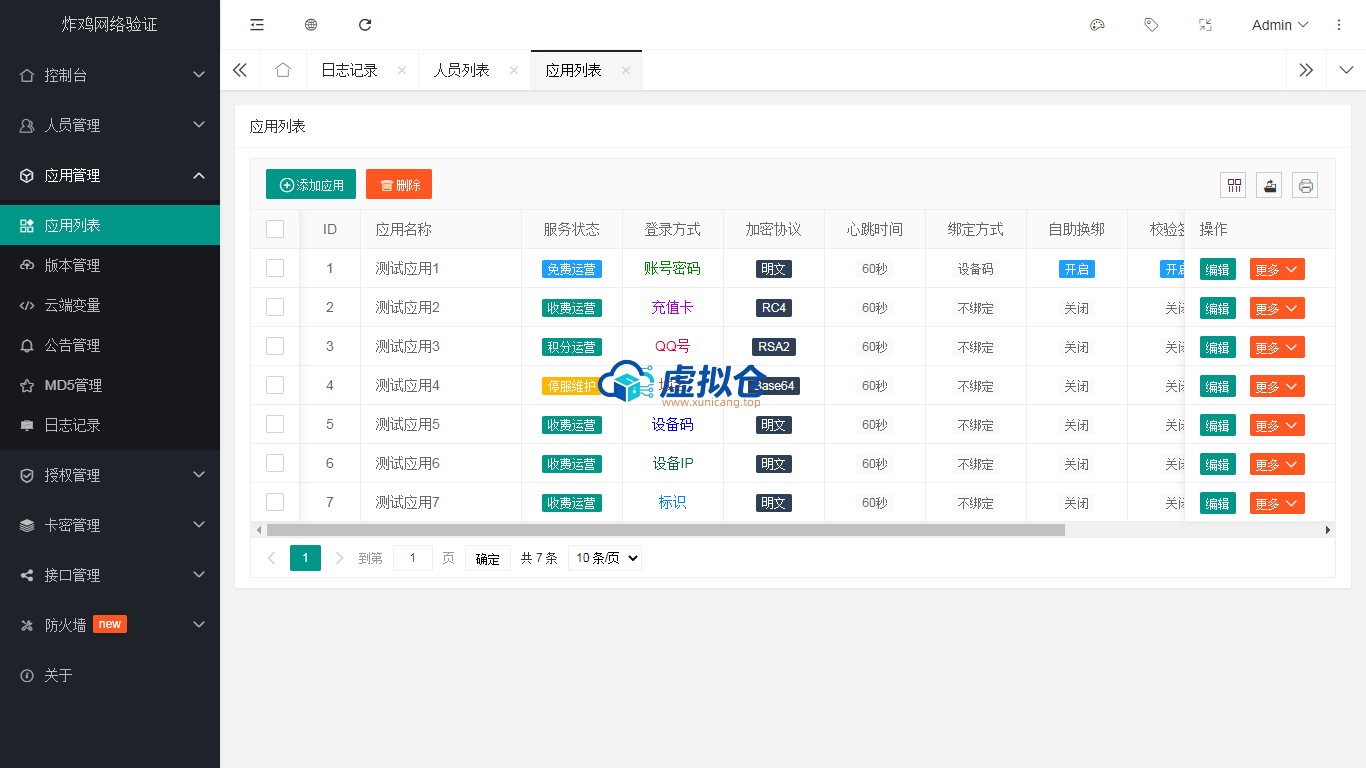Screen dimensions: 1366x768
Task: Open the 关于 sidebar item
Action: pyautogui.click(x=110, y=675)
